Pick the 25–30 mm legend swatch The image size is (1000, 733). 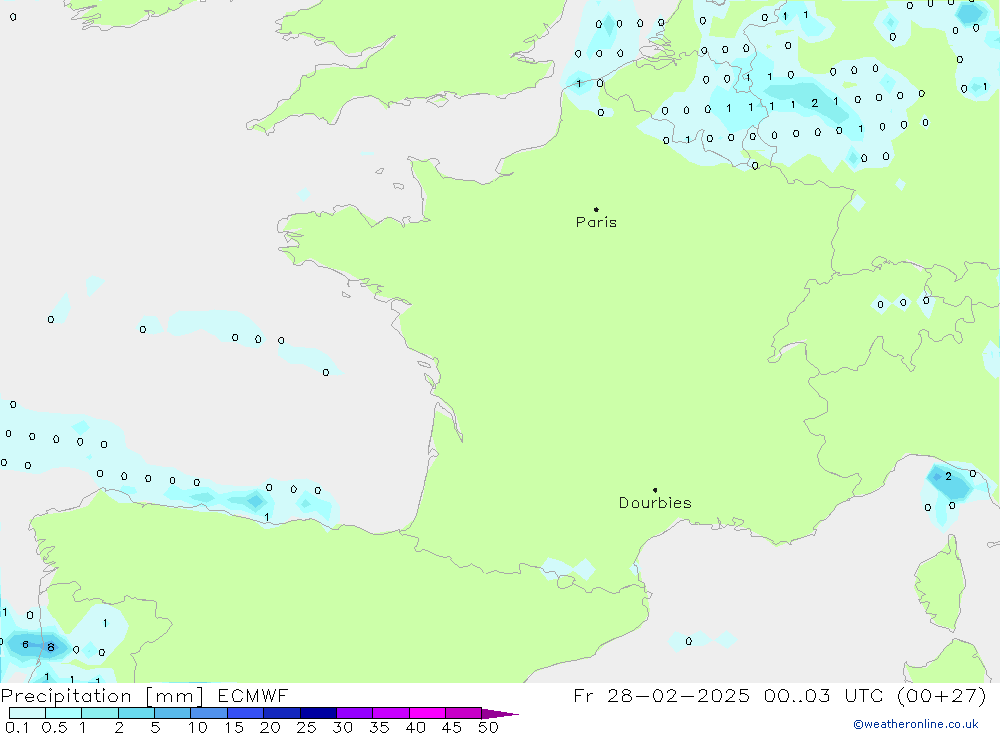tap(318, 713)
